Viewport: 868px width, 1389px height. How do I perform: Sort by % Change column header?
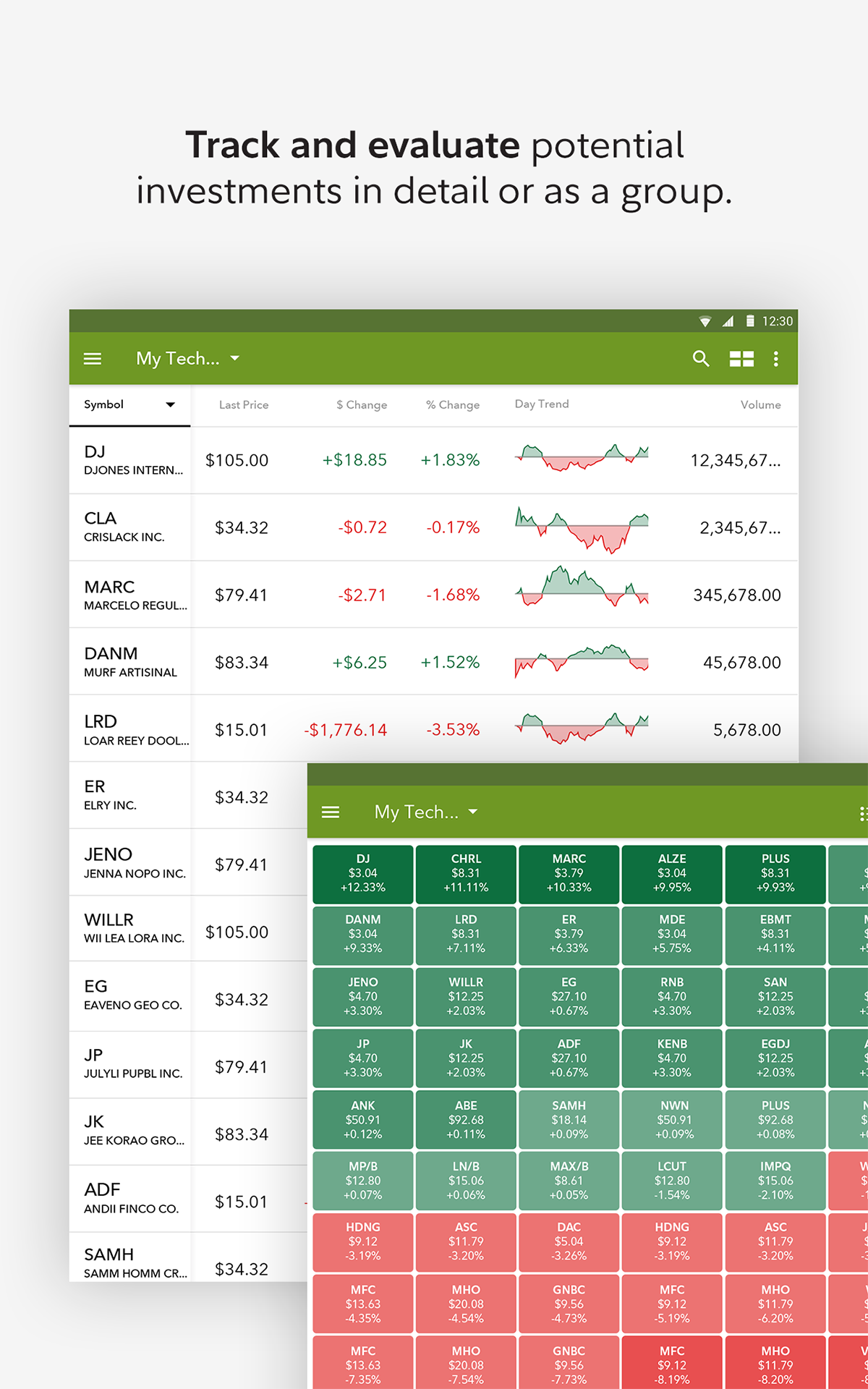coord(453,405)
